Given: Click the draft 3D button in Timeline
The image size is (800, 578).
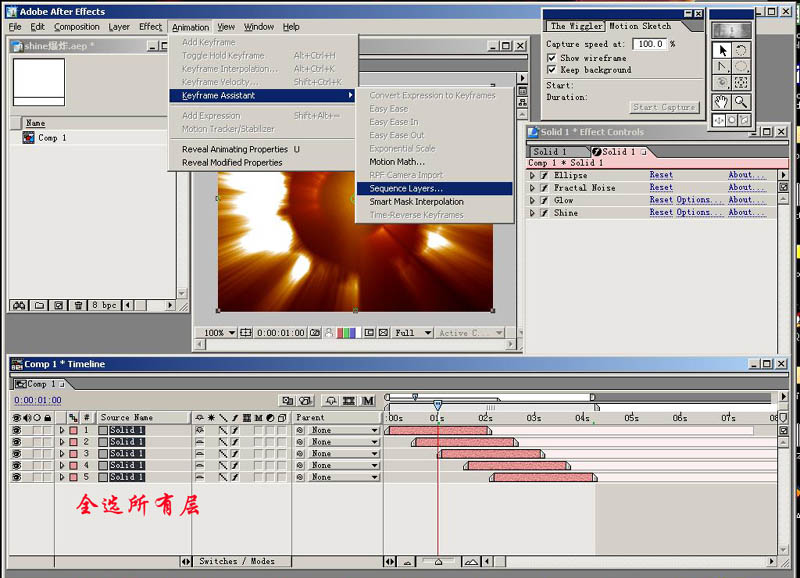Looking at the screenshot, I should (x=306, y=401).
